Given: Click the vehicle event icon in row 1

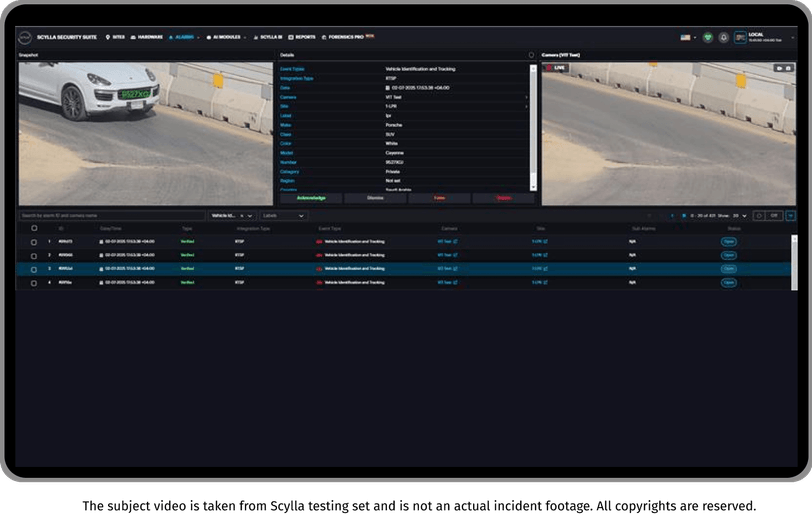Looking at the screenshot, I should pyautogui.click(x=319, y=242).
